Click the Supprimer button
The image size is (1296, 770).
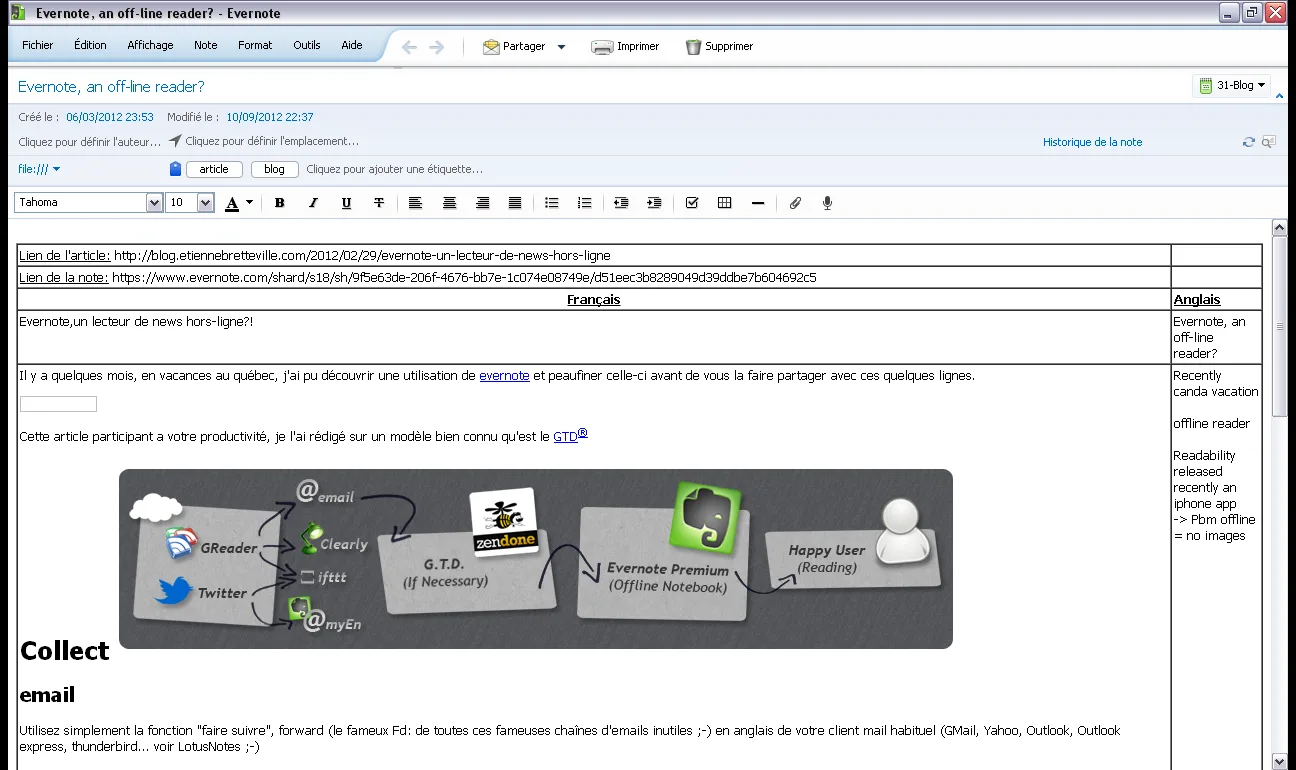pos(720,47)
